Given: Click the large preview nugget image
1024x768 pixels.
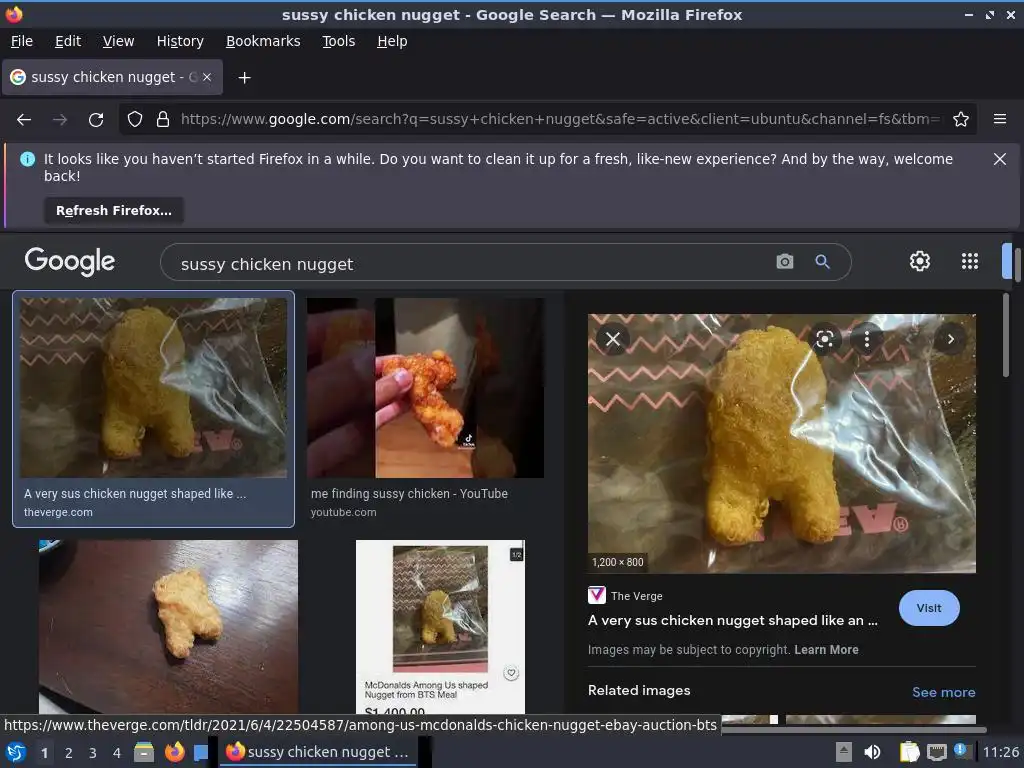Looking at the screenshot, I should 782,443.
